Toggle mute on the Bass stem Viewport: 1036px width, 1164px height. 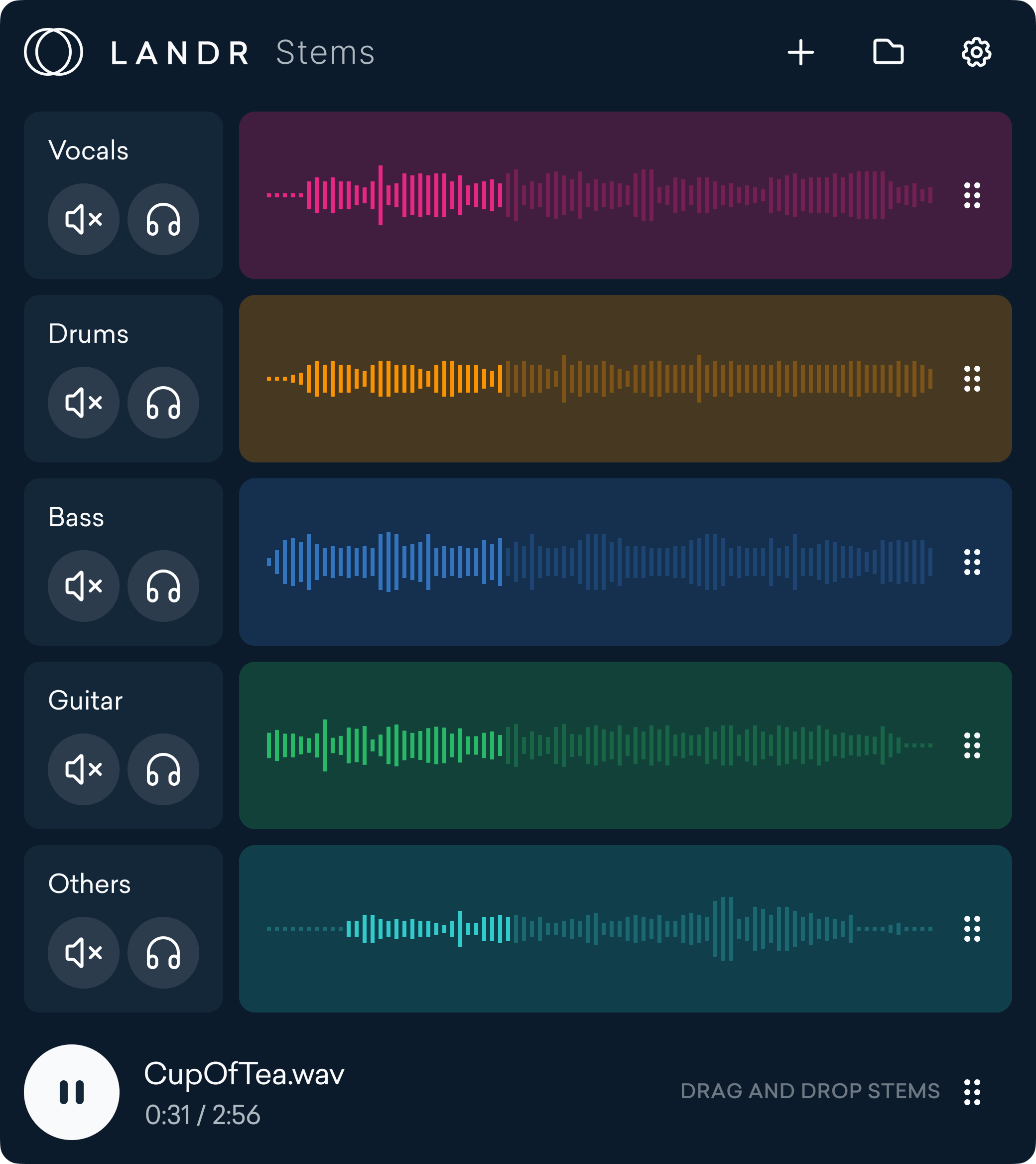[84, 586]
